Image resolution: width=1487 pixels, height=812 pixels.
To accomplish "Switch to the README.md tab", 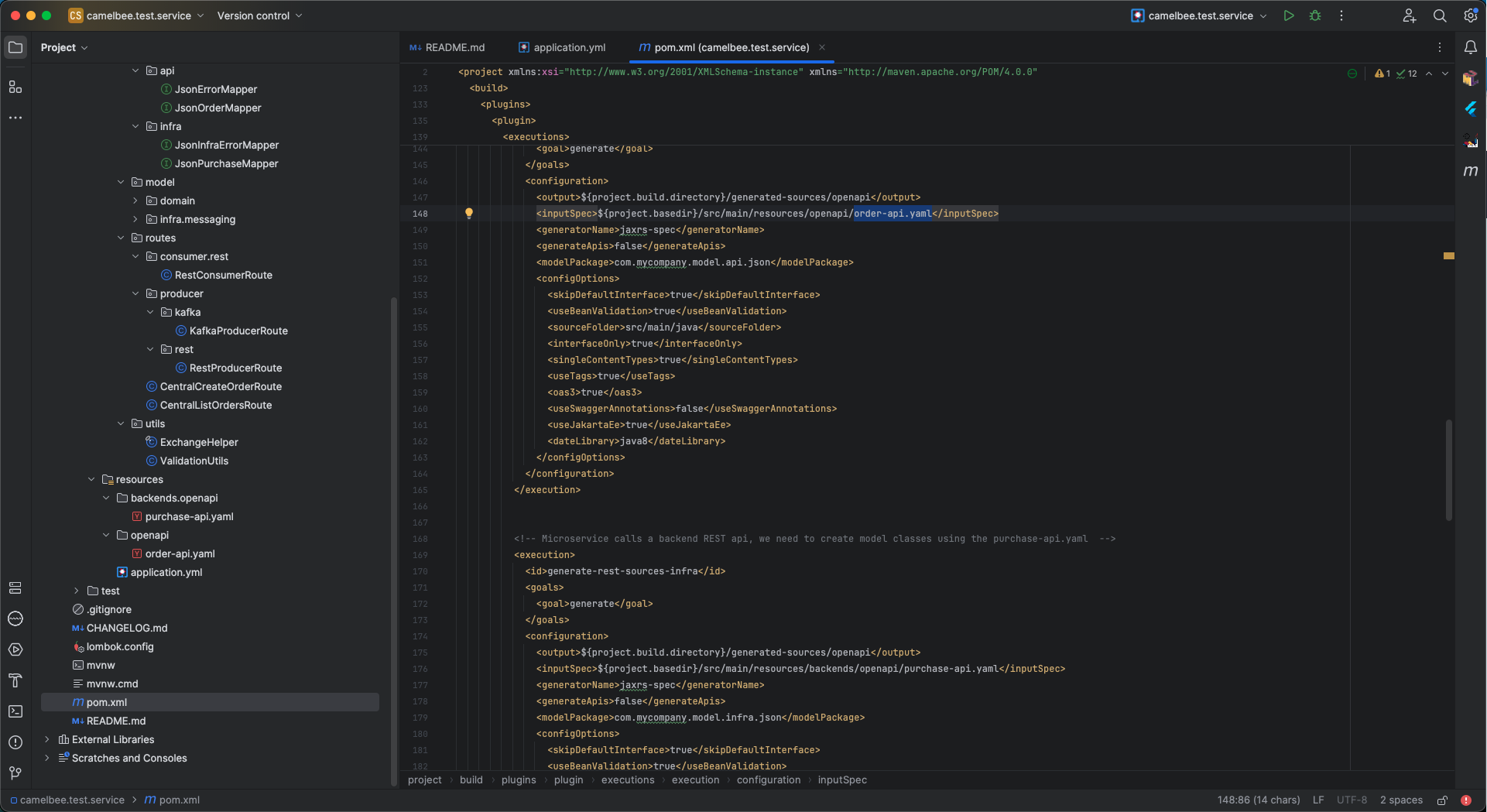I will [447, 48].
